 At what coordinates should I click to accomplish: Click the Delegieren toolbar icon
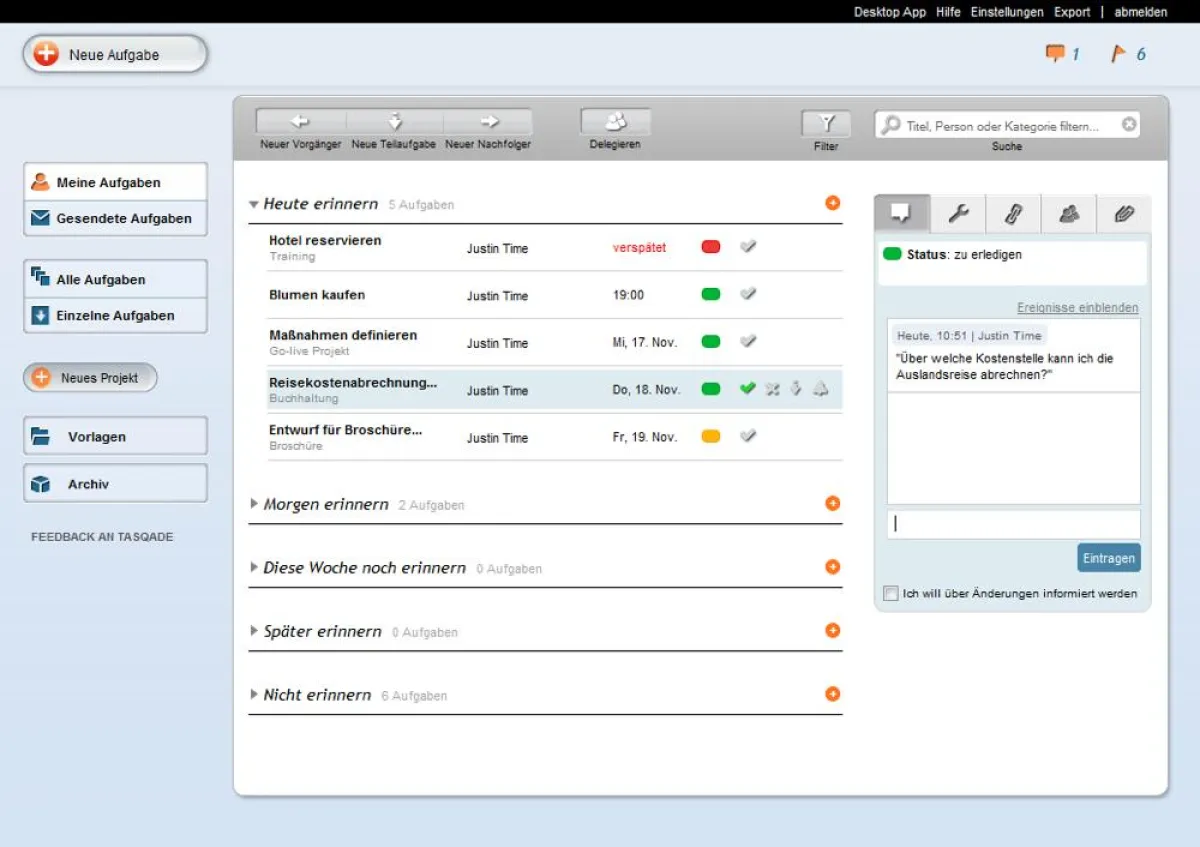coord(614,123)
